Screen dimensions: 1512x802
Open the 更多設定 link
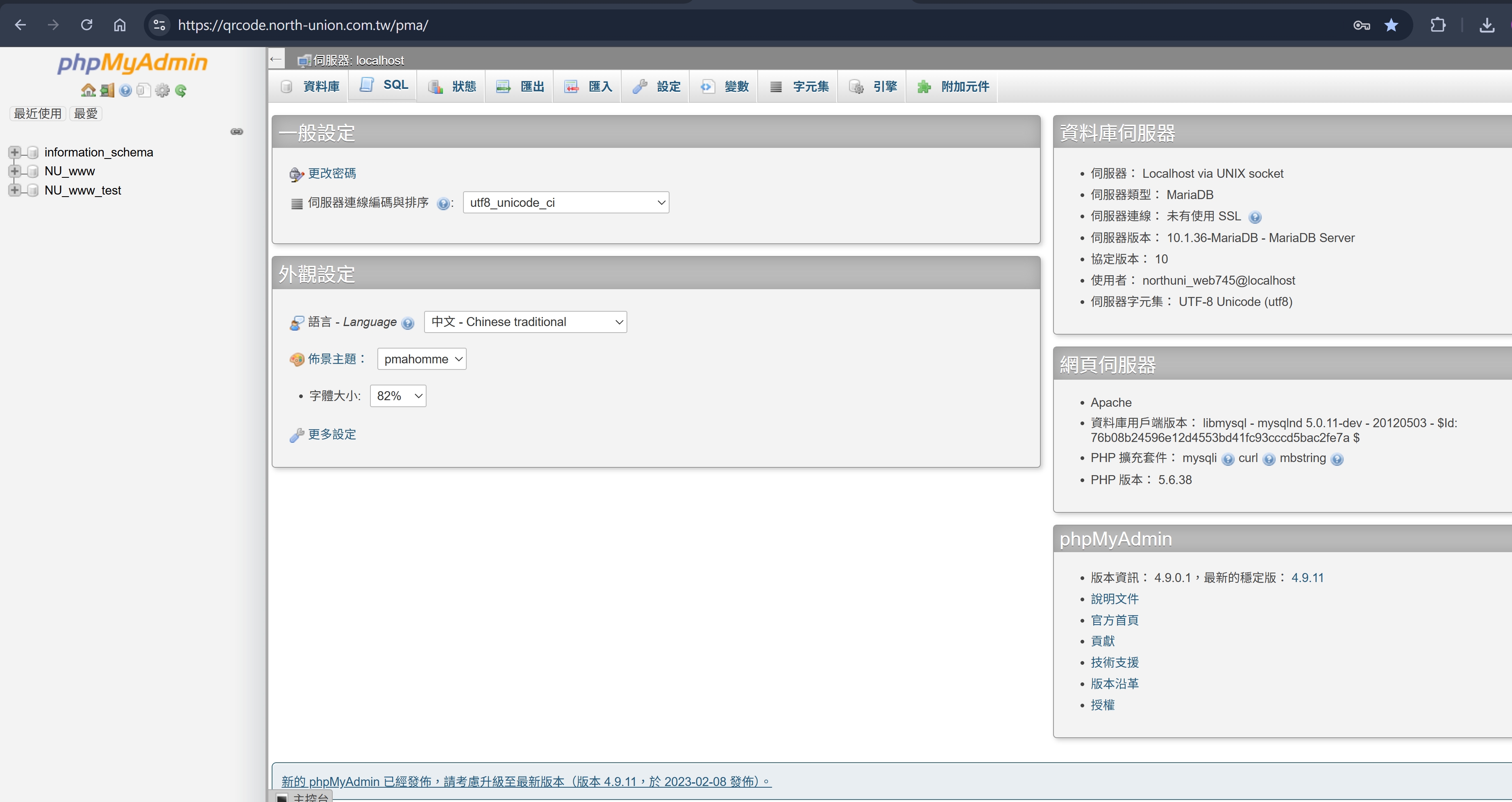pyautogui.click(x=332, y=435)
